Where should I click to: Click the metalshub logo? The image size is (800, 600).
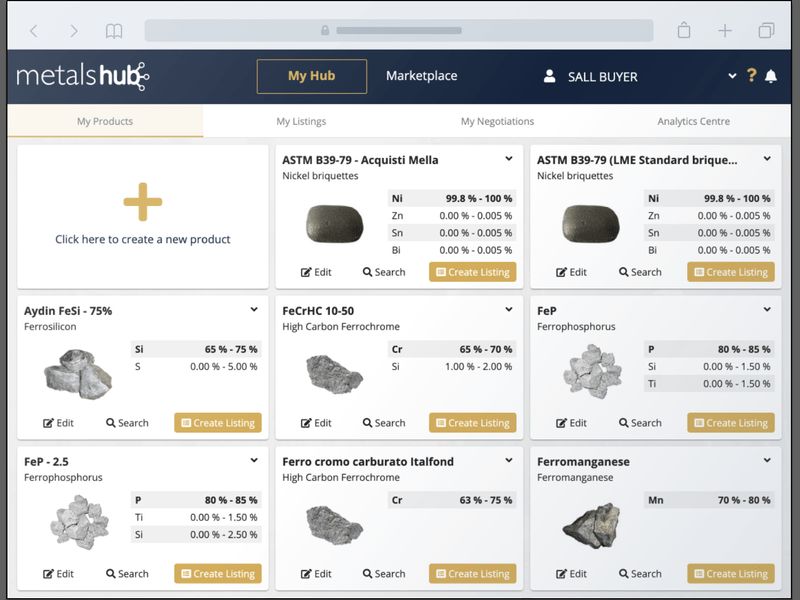click(83, 77)
